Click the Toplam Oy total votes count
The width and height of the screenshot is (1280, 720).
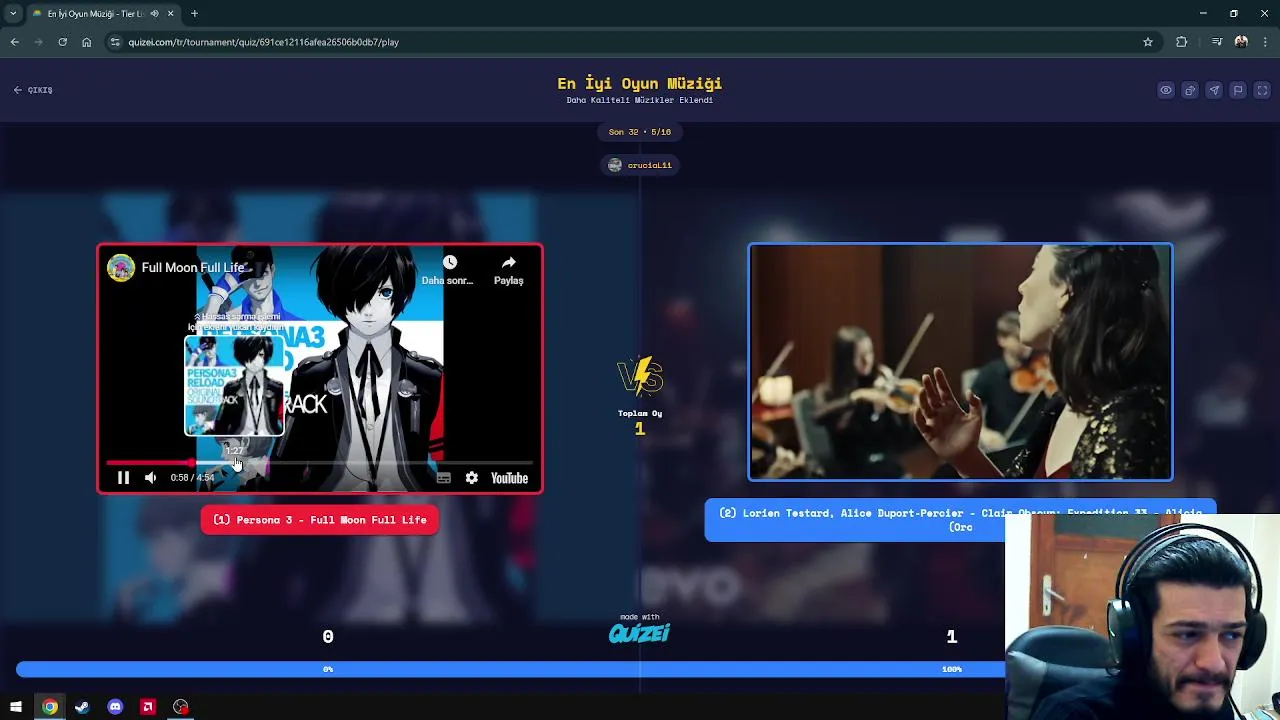coord(640,429)
